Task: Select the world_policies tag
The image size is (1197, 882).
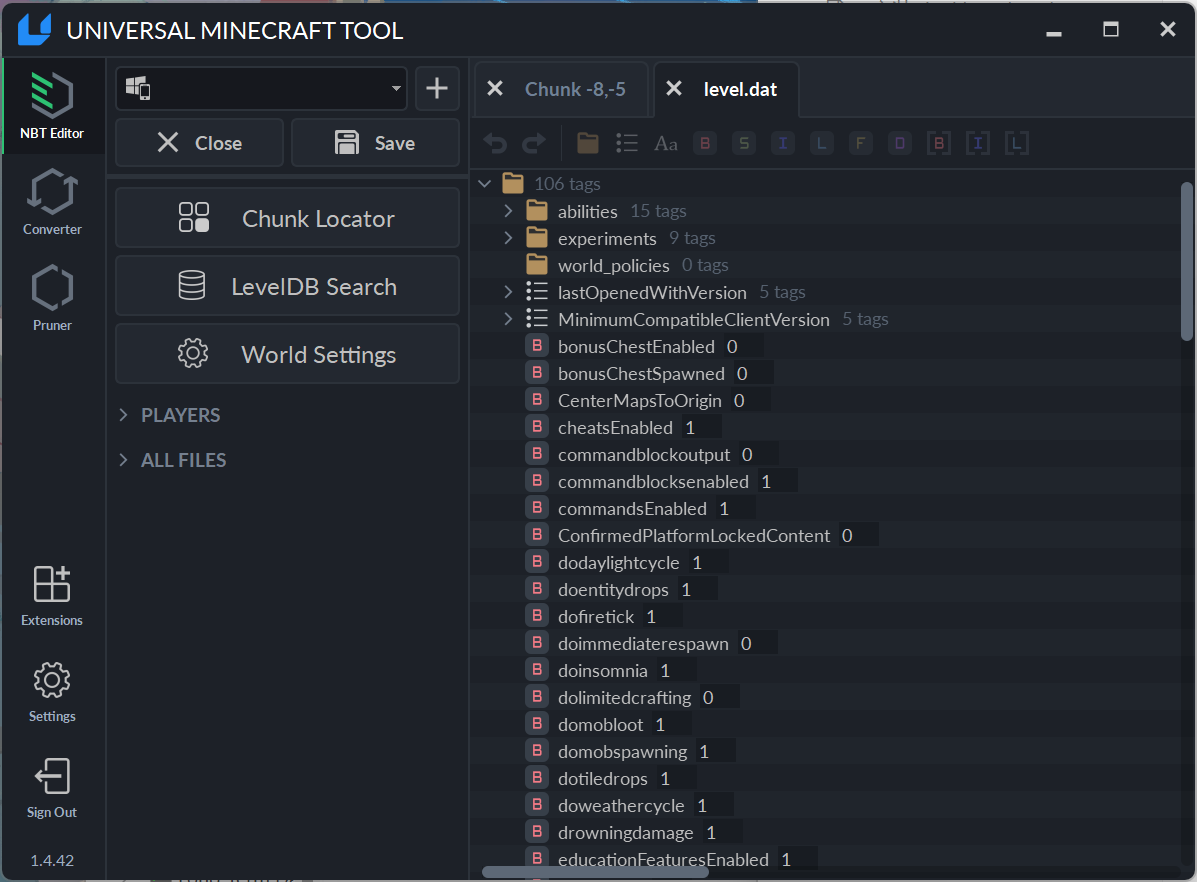Action: 614,265
